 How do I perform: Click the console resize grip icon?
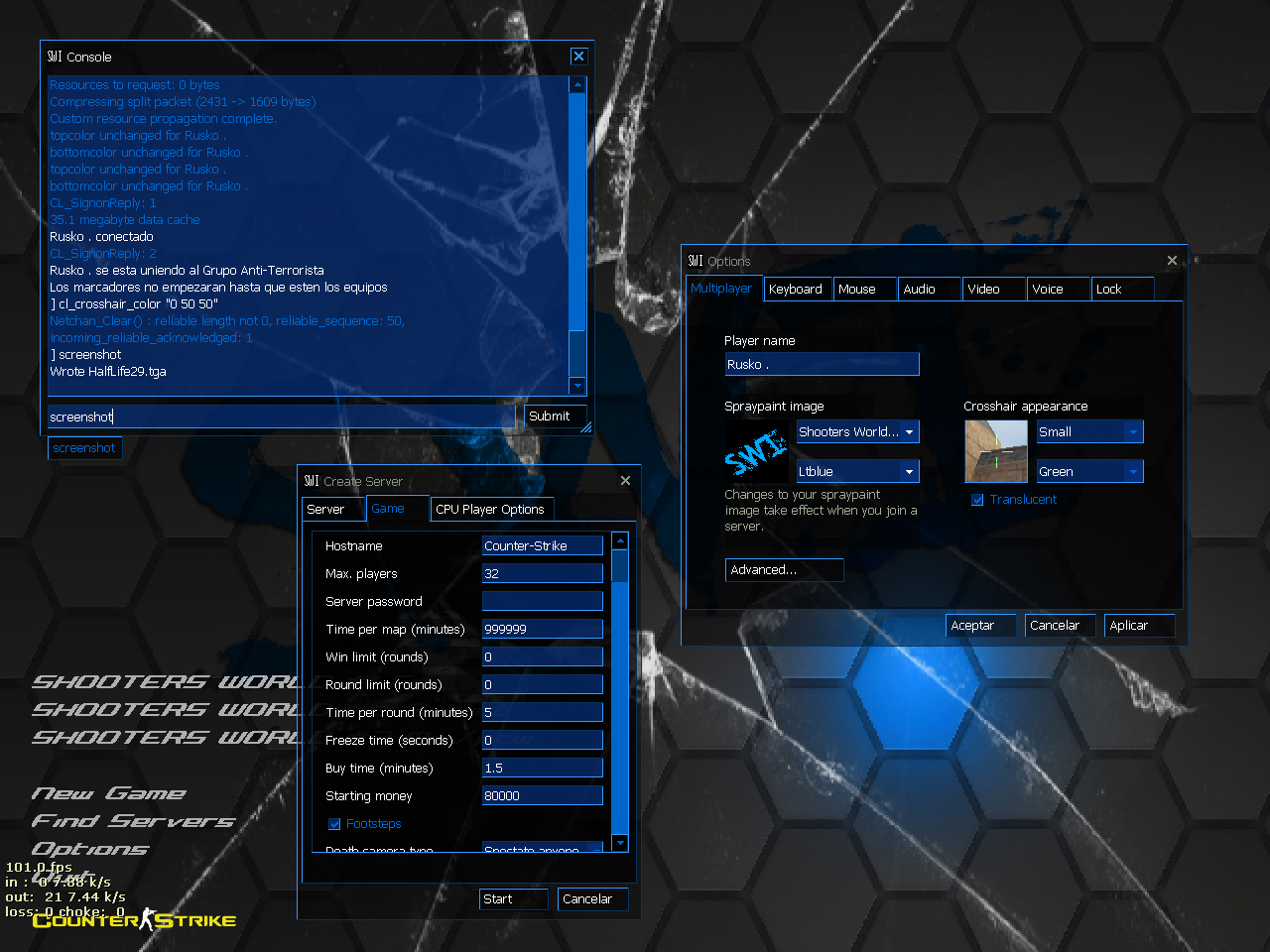(586, 427)
